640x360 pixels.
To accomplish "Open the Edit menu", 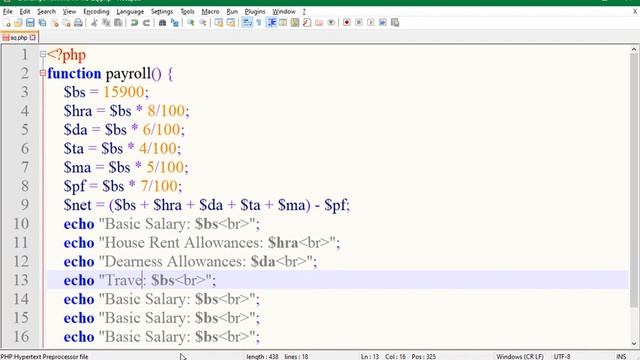I will coord(25,11).
